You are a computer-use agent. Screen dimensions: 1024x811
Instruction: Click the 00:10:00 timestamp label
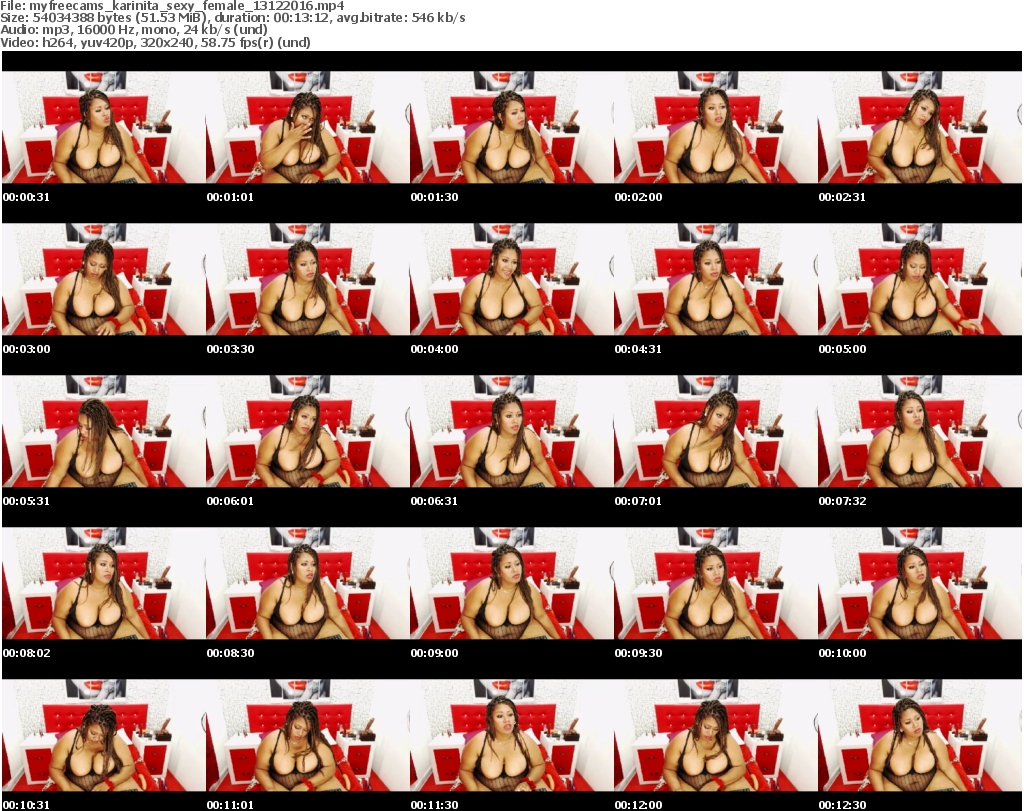(842, 653)
